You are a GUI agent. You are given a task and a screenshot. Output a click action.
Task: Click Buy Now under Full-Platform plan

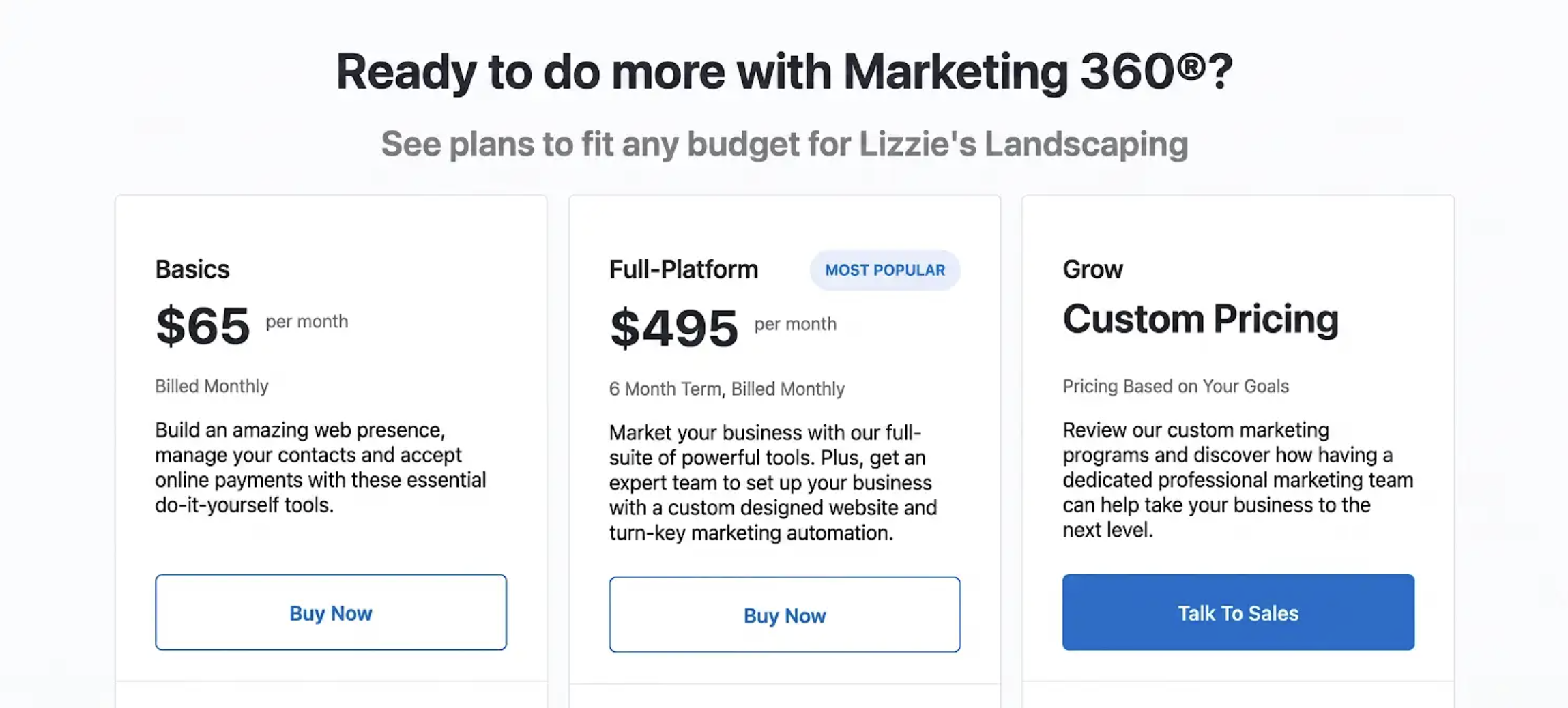pos(785,615)
